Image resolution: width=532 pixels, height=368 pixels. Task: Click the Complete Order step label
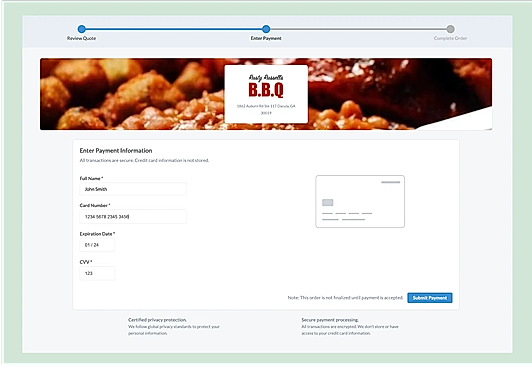[450, 38]
